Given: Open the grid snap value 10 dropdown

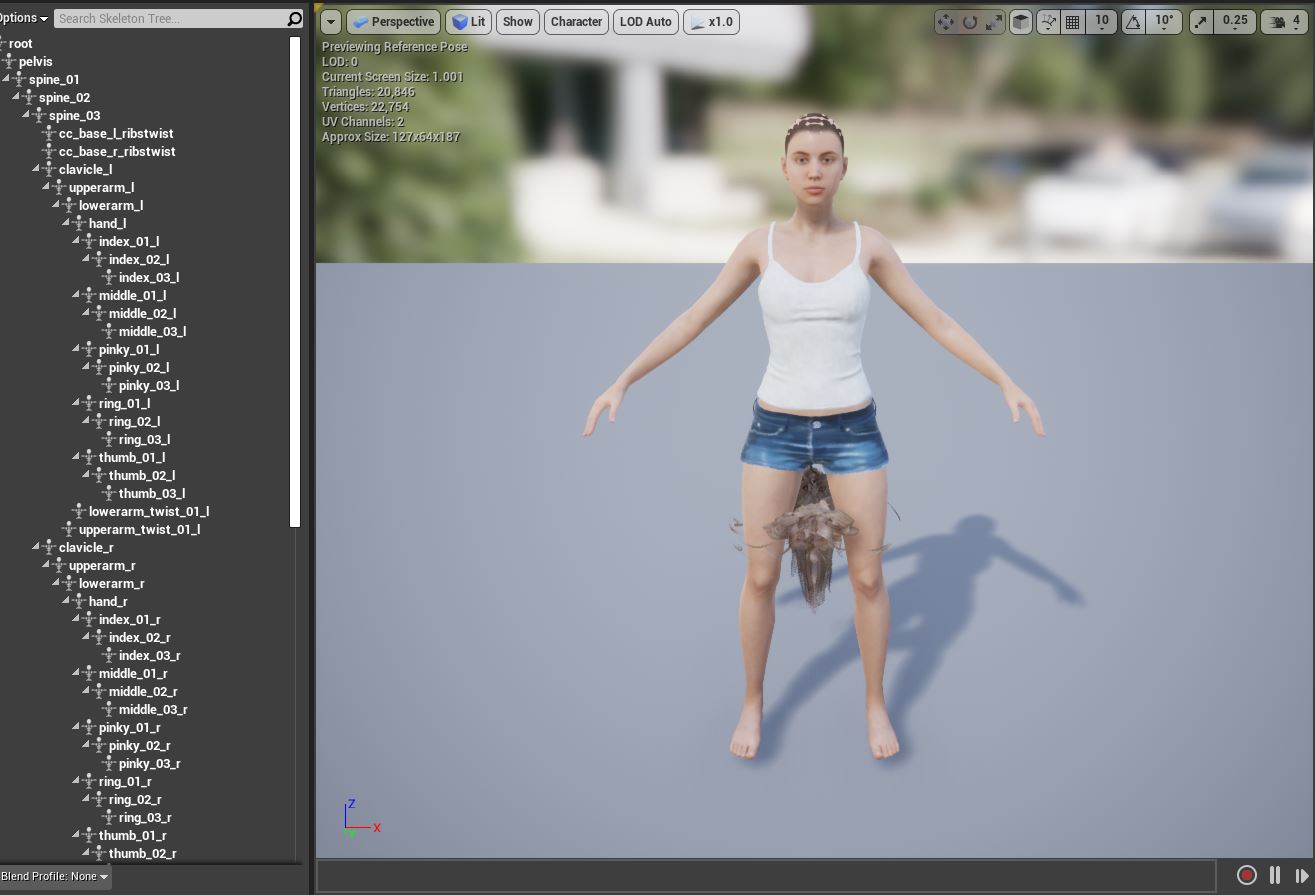Looking at the screenshot, I should 1102,22.
